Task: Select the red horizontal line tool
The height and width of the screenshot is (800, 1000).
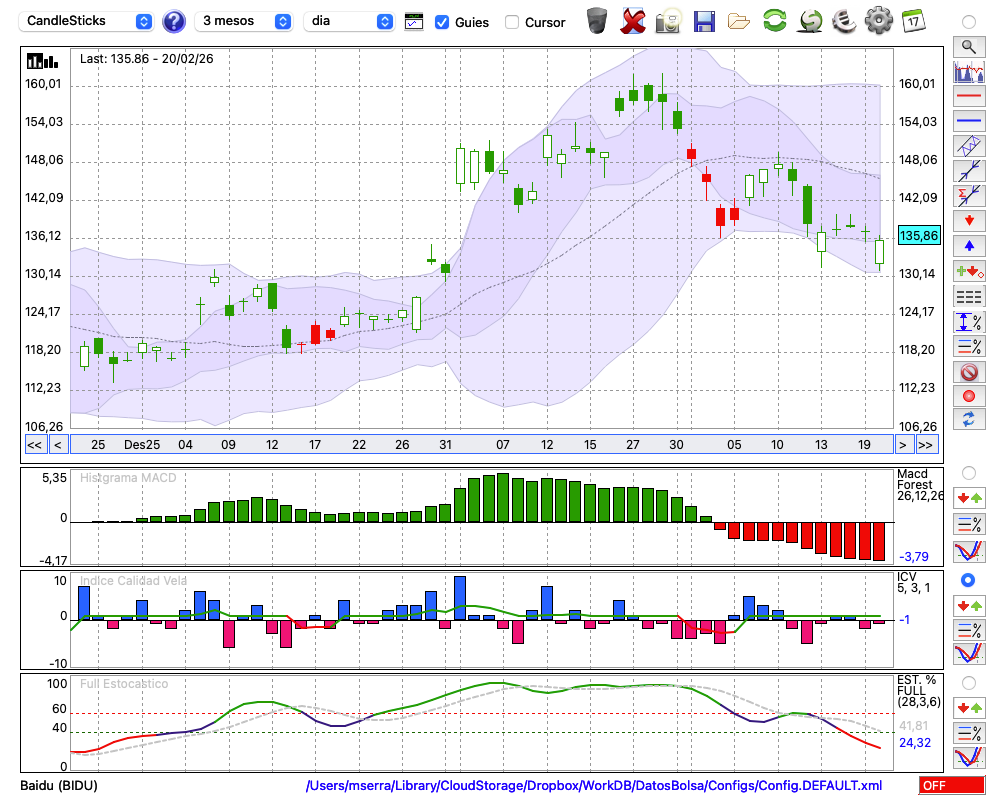Action: pos(968,97)
